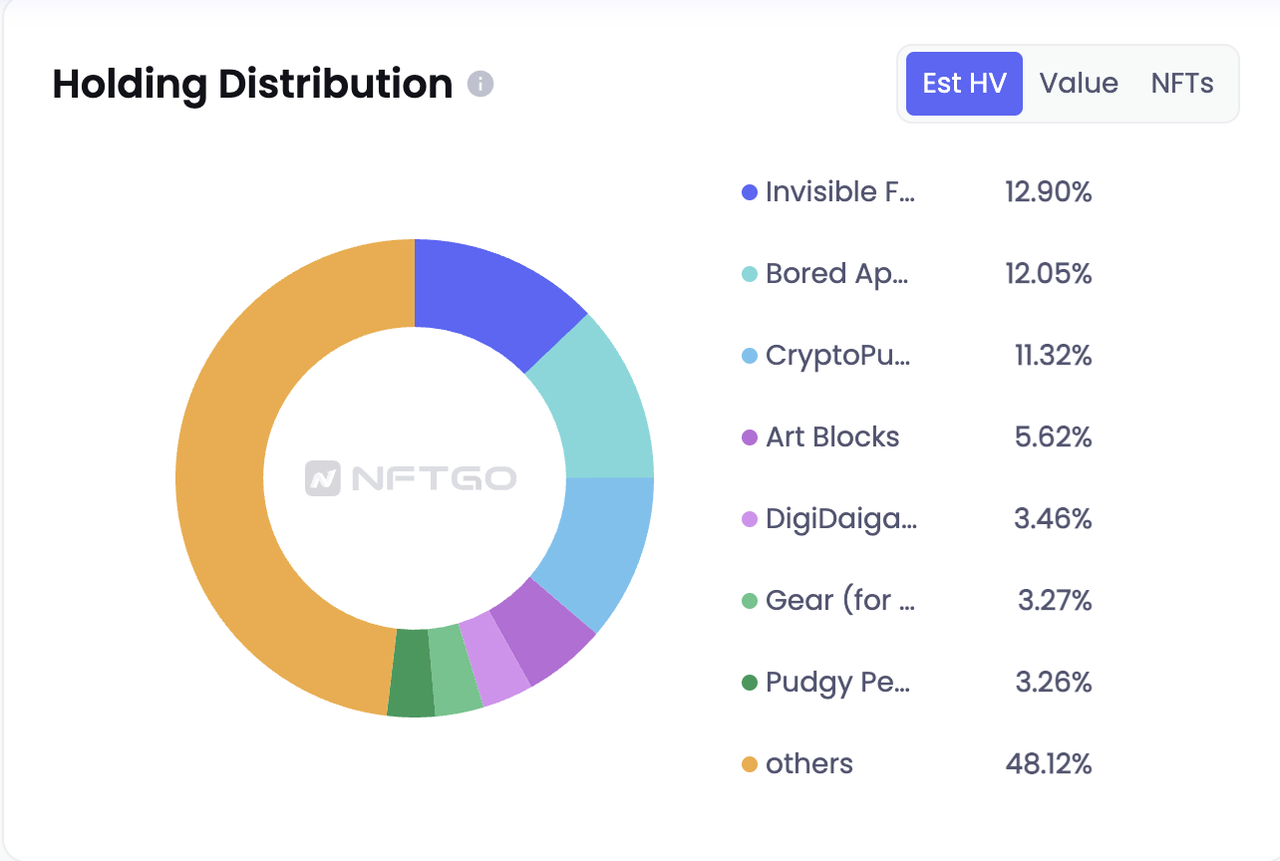Click the dark blue Invisible Friends donut segment
This screenshot has width=1280, height=861.
tap(490, 295)
